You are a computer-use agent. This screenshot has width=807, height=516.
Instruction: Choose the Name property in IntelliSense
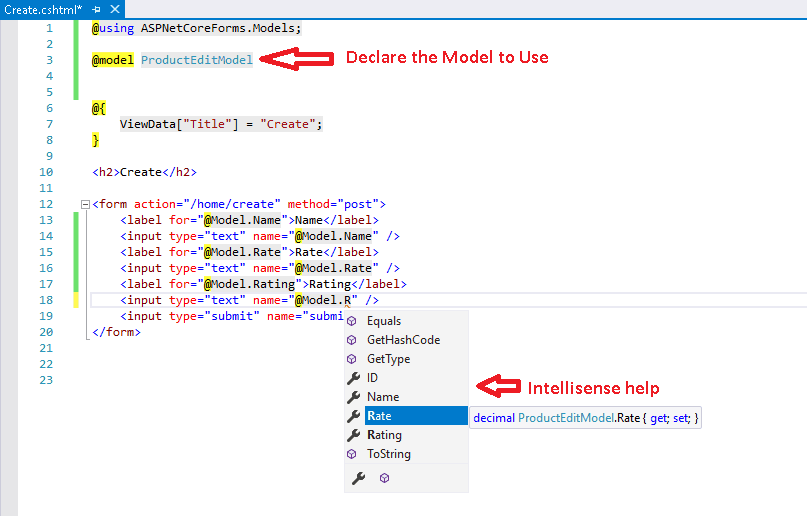pyautogui.click(x=383, y=397)
